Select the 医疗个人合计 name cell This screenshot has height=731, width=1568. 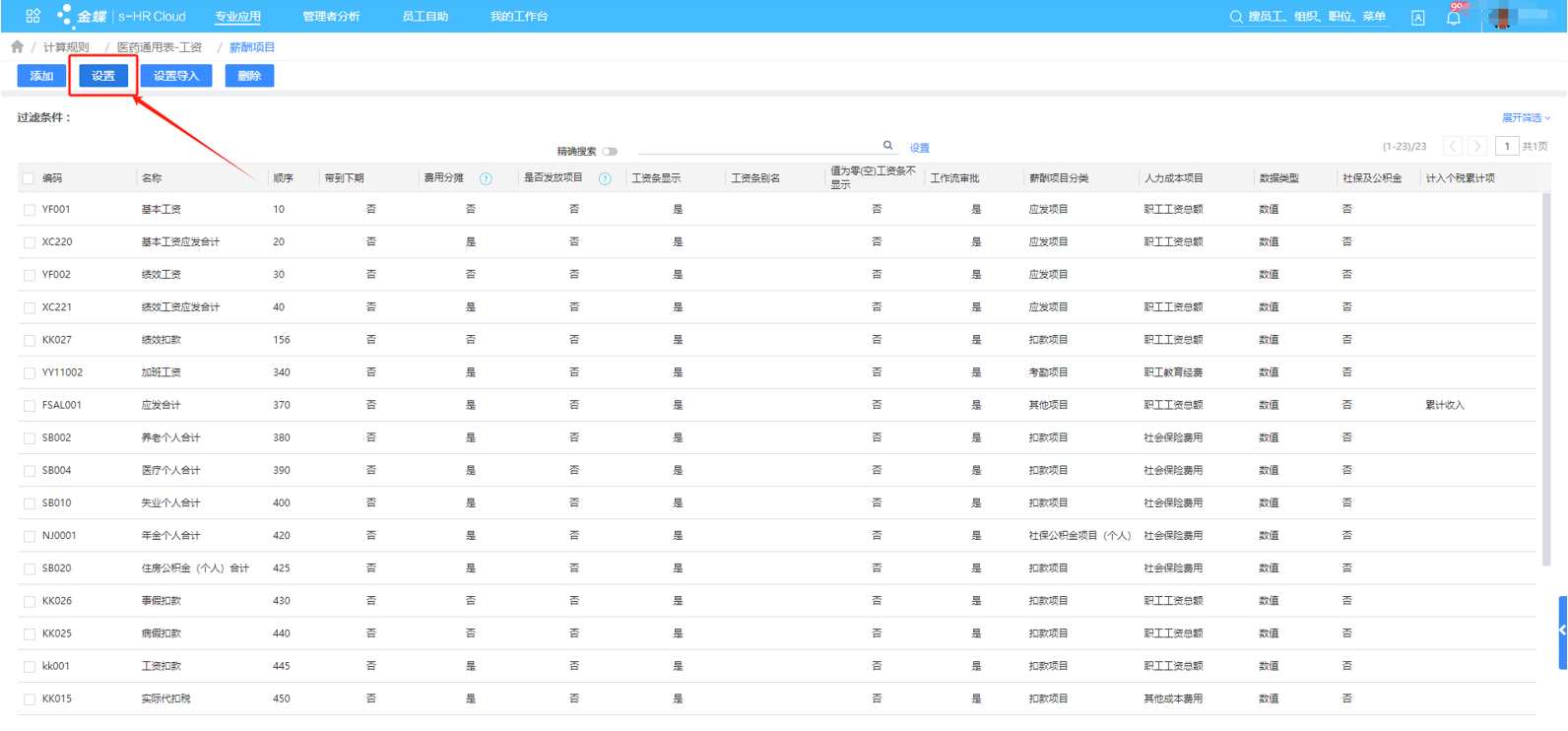171,471
